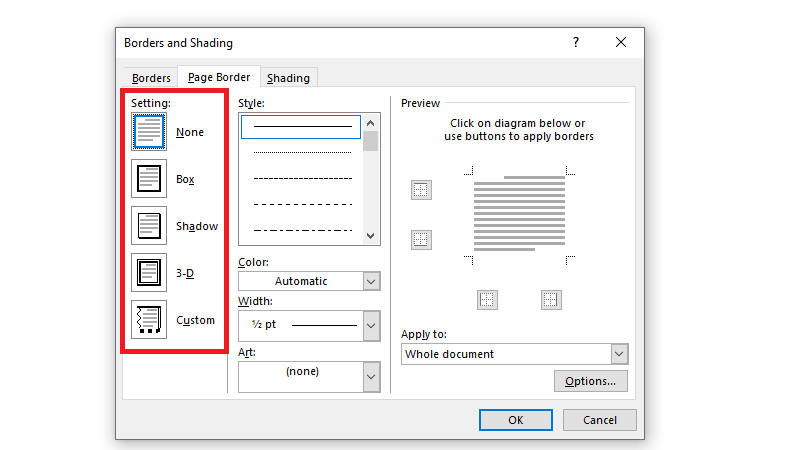Expand the Width dropdown showing ½ pt
The width and height of the screenshot is (800, 450).
[371, 325]
